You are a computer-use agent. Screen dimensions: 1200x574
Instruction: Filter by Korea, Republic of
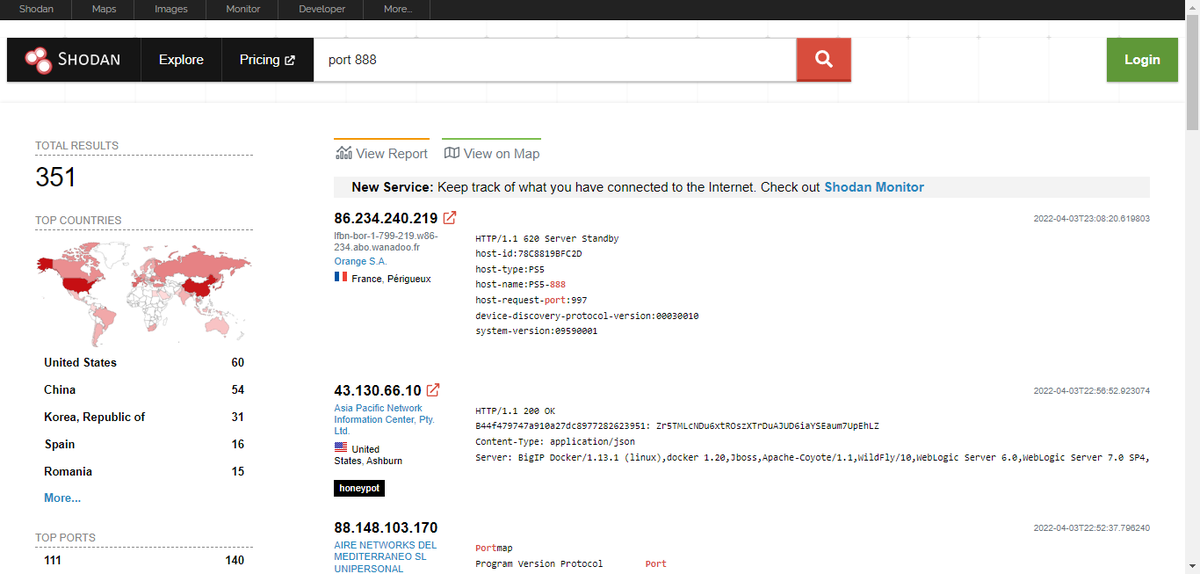click(94, 417)
